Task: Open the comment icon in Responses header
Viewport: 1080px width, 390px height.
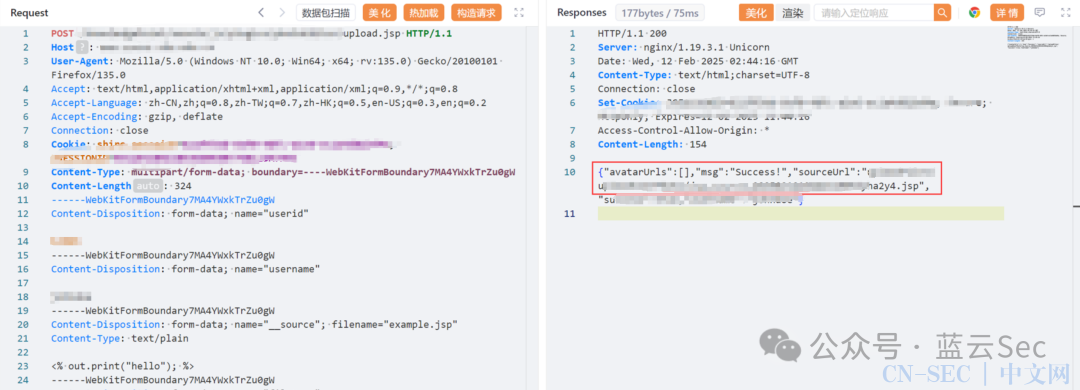Action: tap(1039, 12)
